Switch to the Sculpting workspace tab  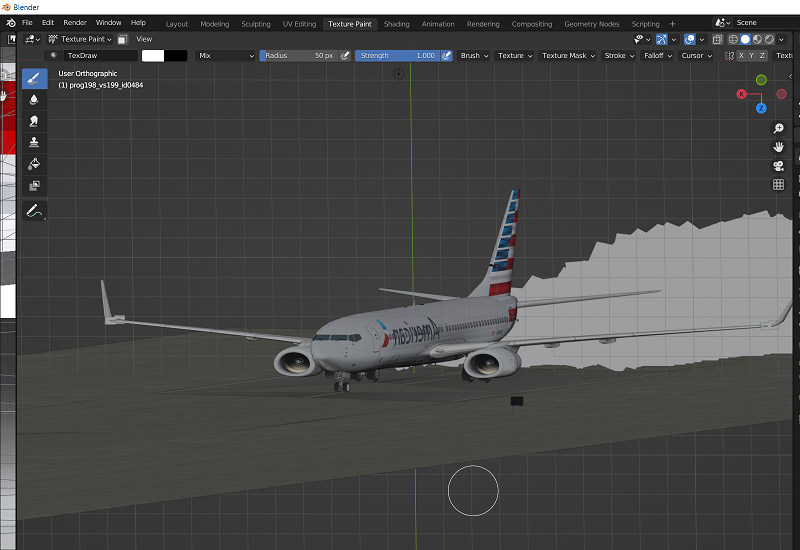(x=256, y=24)
